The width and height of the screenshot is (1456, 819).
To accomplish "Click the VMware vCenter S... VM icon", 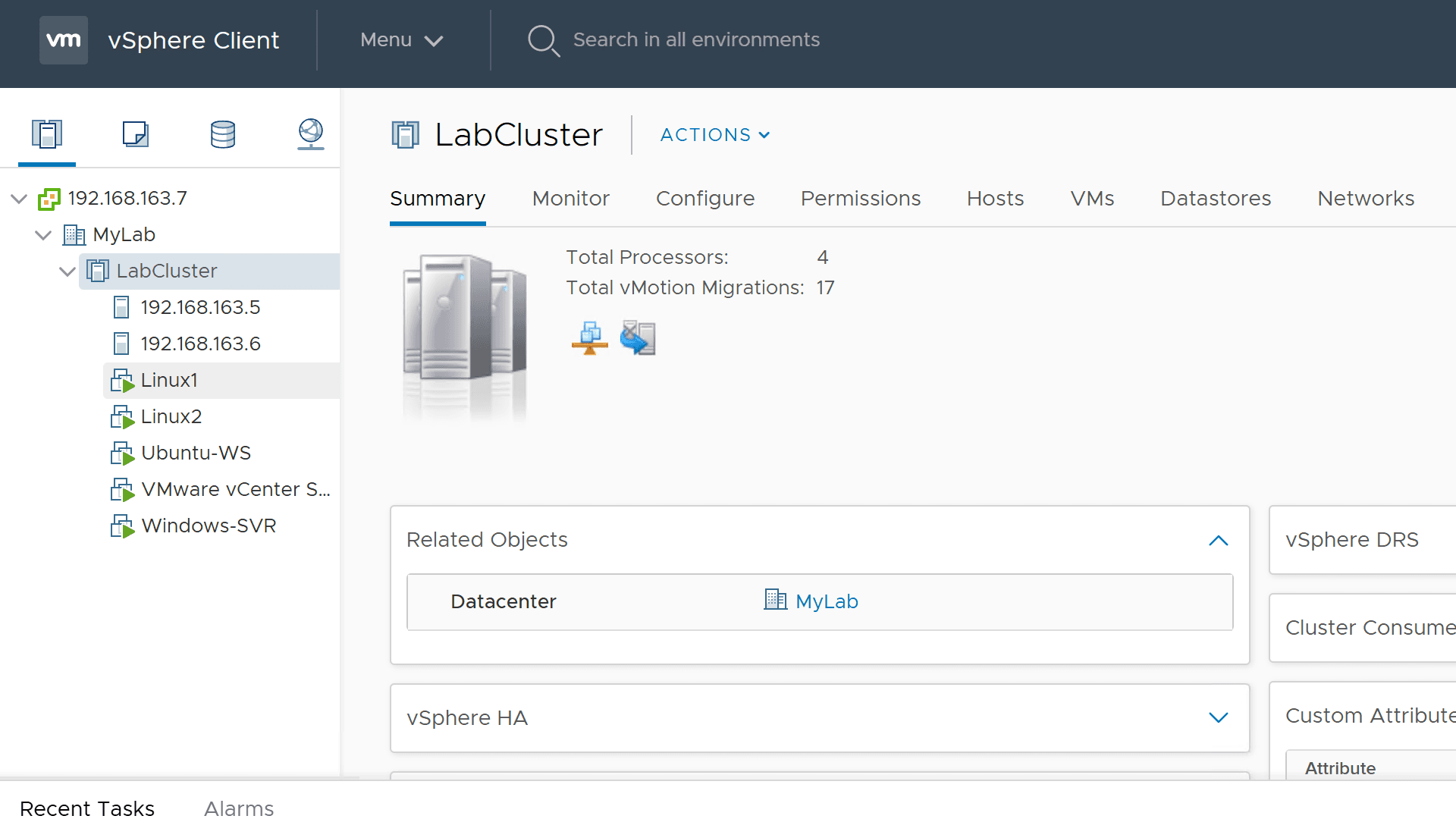I will tap(122, 490).
